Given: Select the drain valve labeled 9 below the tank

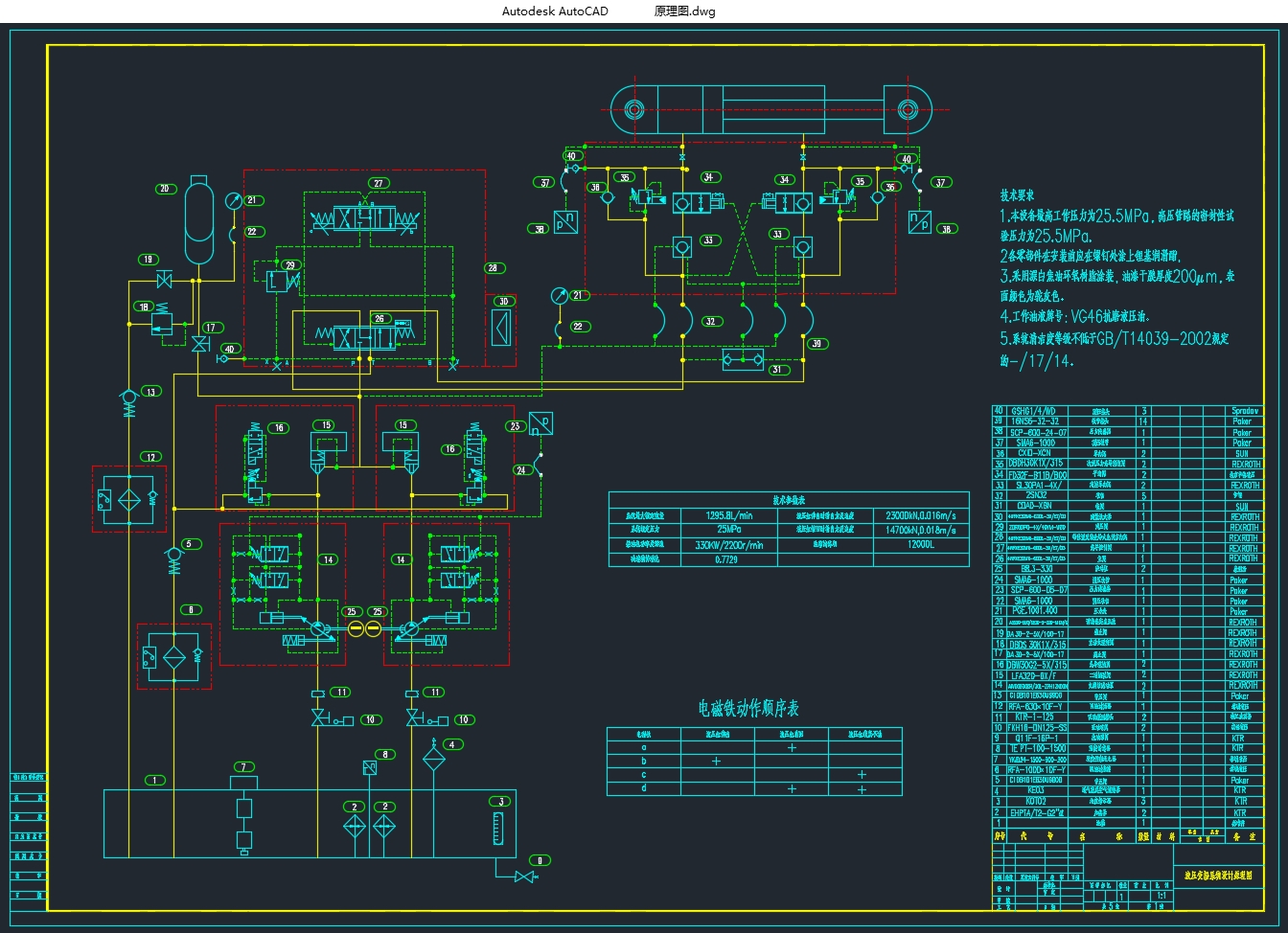Looking at the screenshot, I should click(524, 876).
